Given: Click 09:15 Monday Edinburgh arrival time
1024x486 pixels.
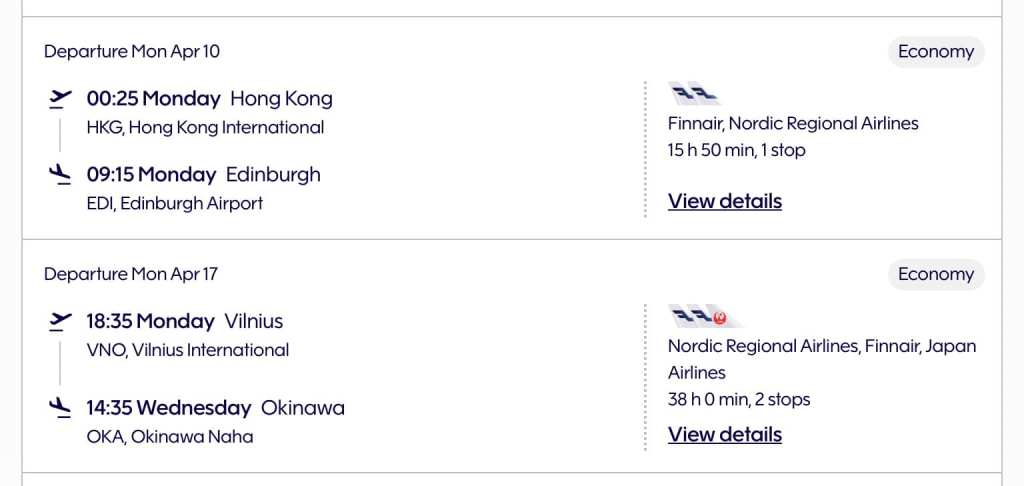Looking at the screenshot, I should coord(151,174).
